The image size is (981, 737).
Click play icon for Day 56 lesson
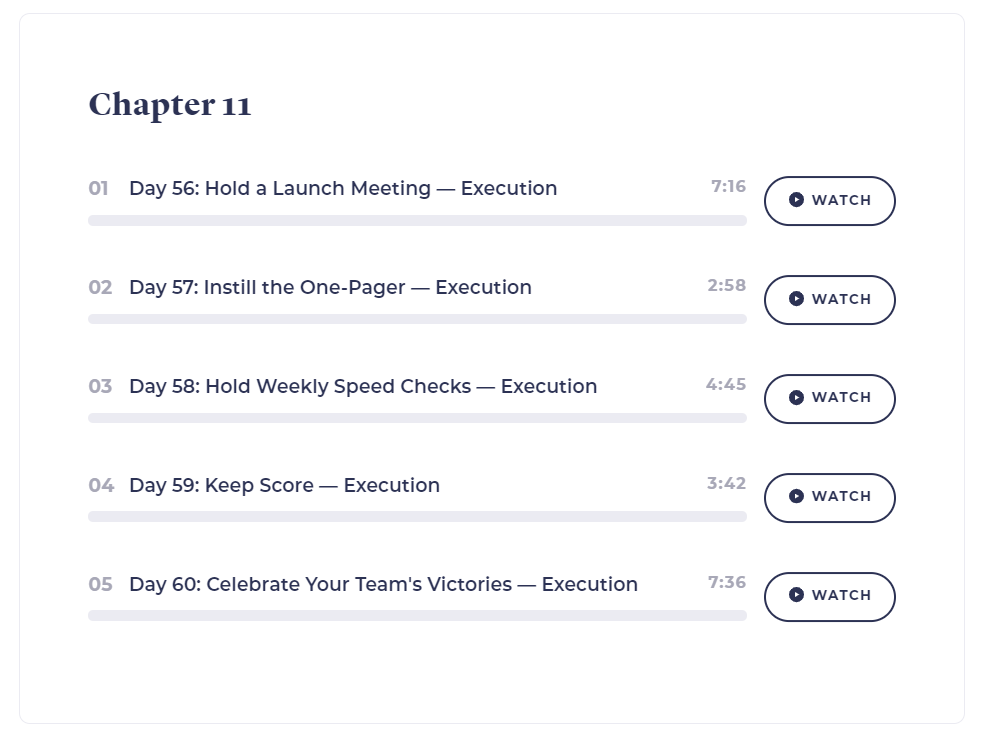796,200
